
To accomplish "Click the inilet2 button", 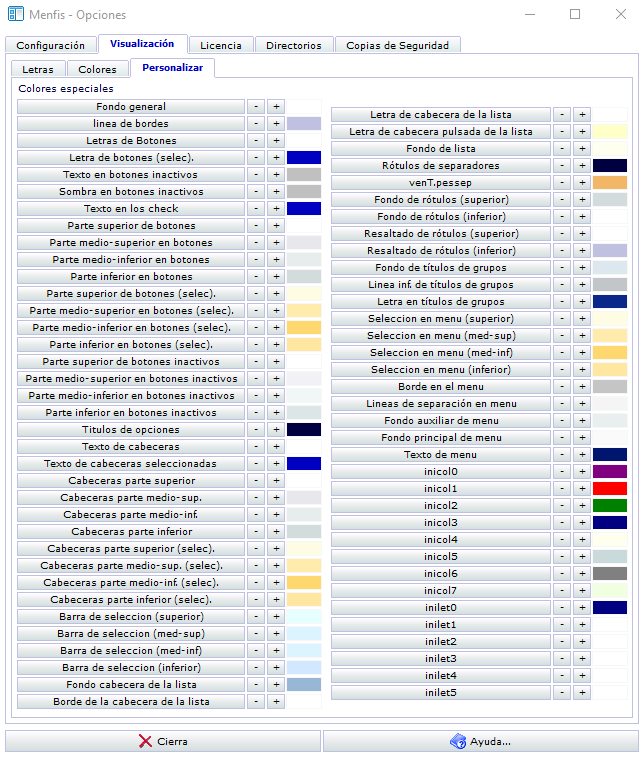I will [441, 642].
